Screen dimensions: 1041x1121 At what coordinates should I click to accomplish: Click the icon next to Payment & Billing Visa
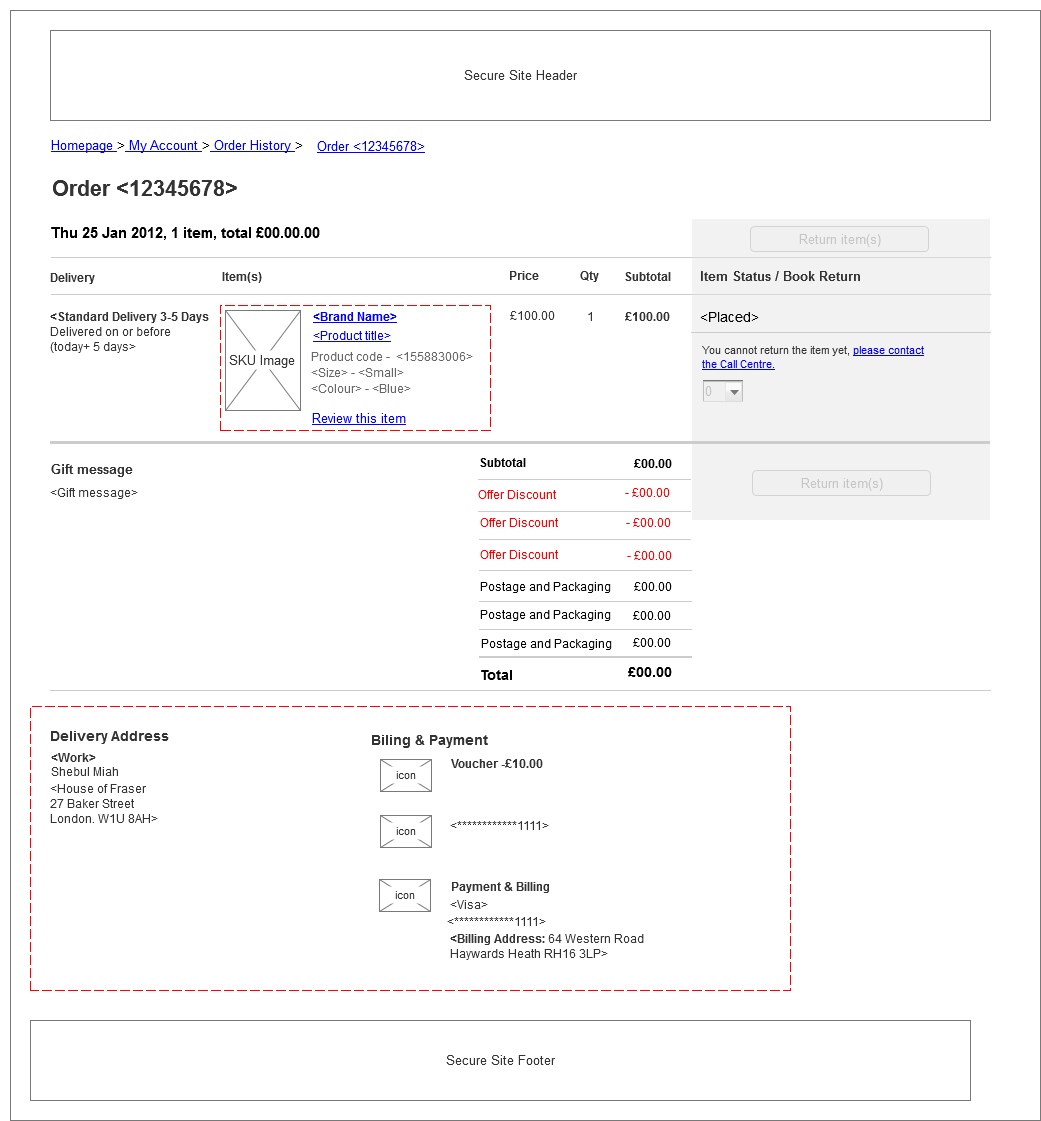(405, 895)
